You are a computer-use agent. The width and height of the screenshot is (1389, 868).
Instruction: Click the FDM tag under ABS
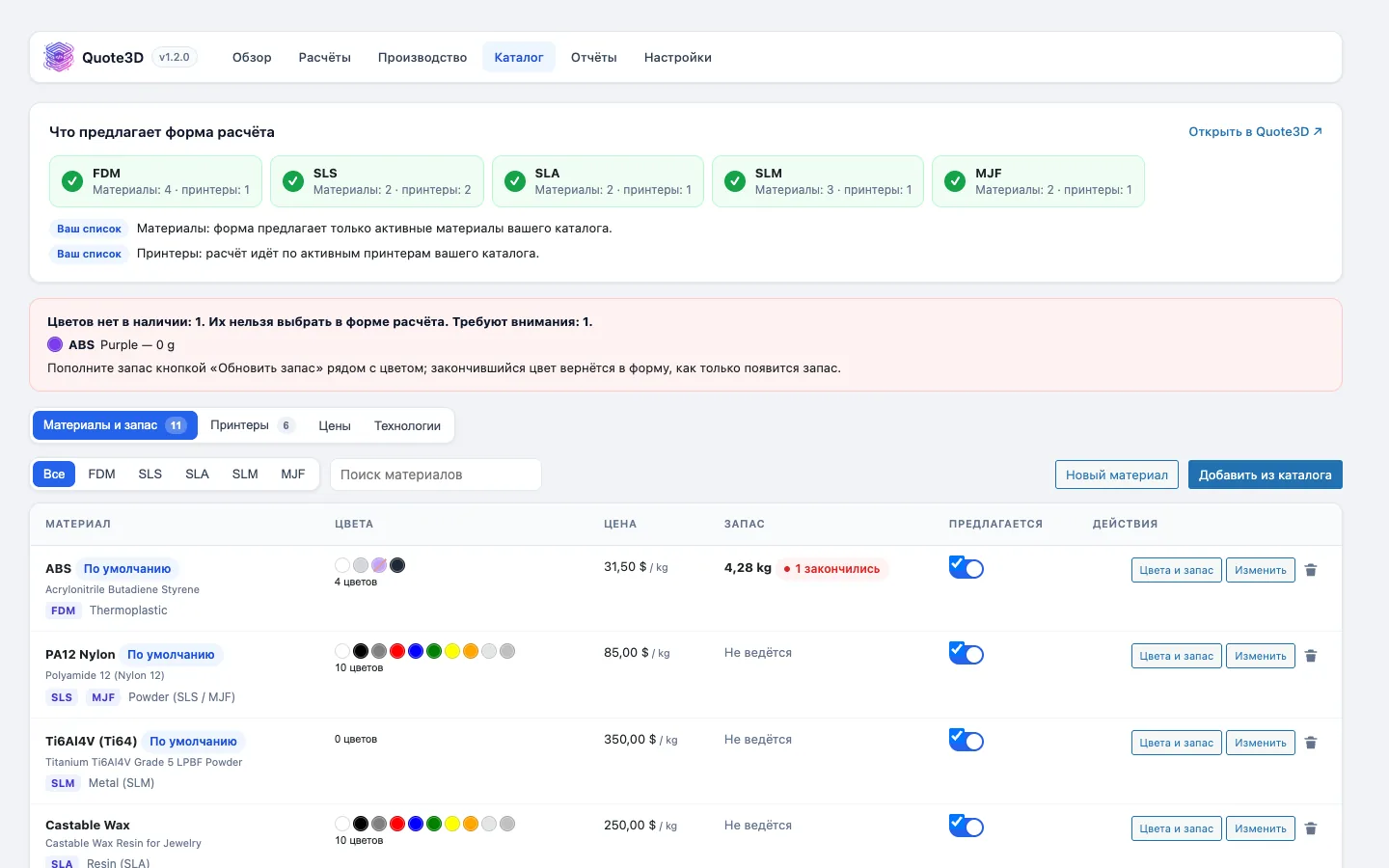point(64,610)
